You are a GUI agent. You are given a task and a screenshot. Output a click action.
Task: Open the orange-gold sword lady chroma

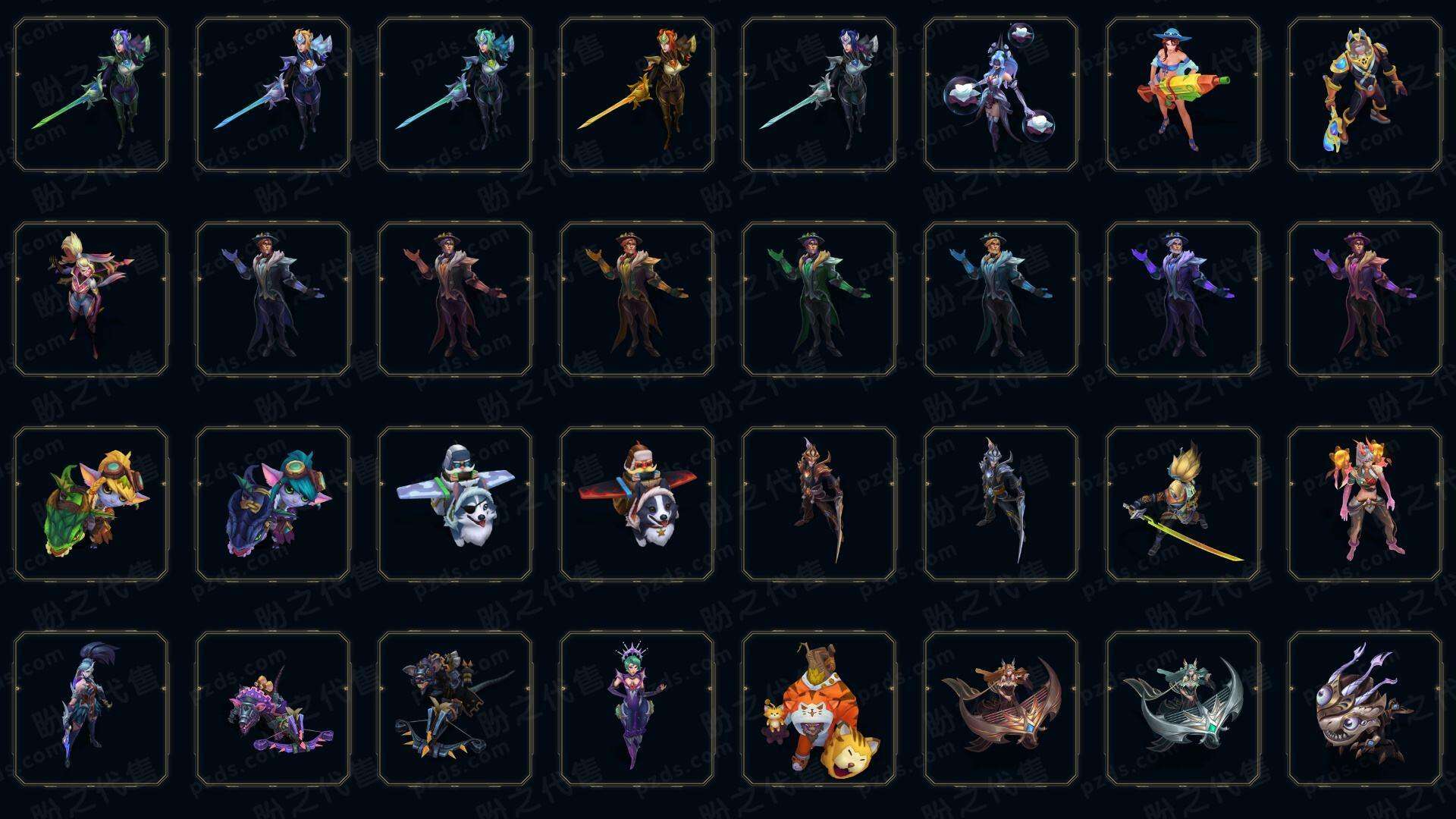(x=637, y=95)
